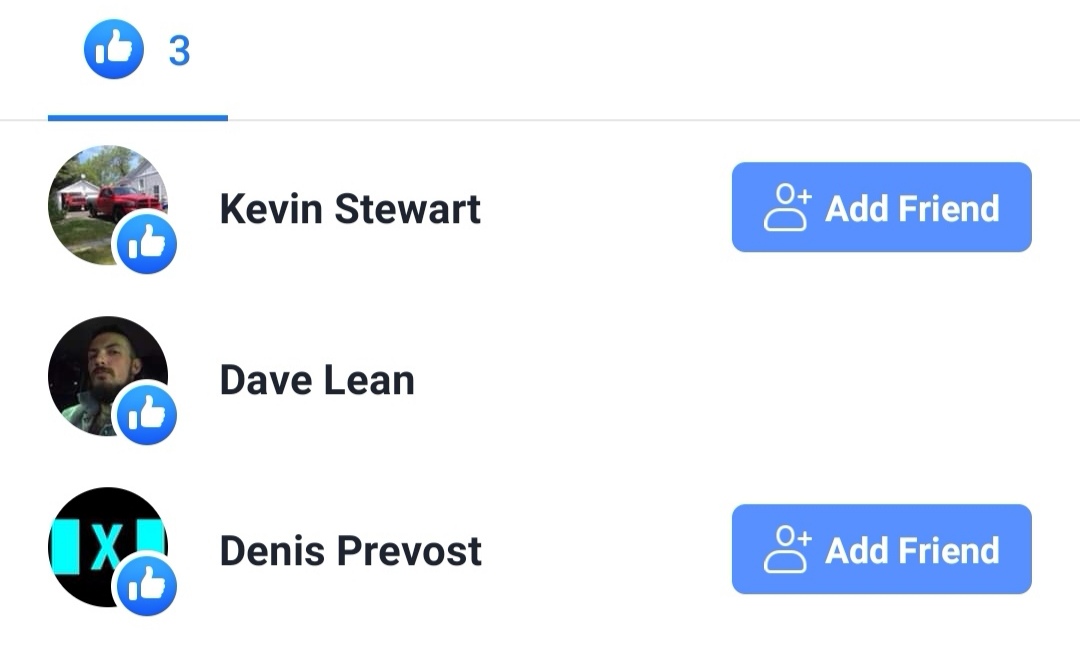Click the like badge on Kevin Stewart's avatar

[x=148, y=243]
